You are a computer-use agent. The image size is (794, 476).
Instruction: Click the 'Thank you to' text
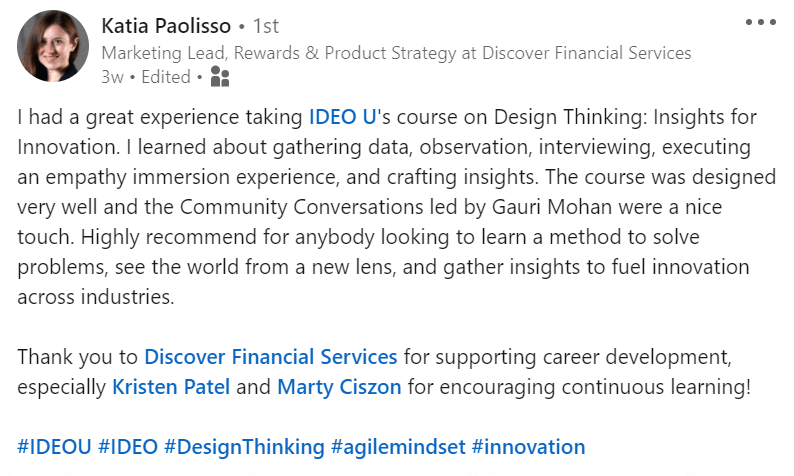pos(78,356)
